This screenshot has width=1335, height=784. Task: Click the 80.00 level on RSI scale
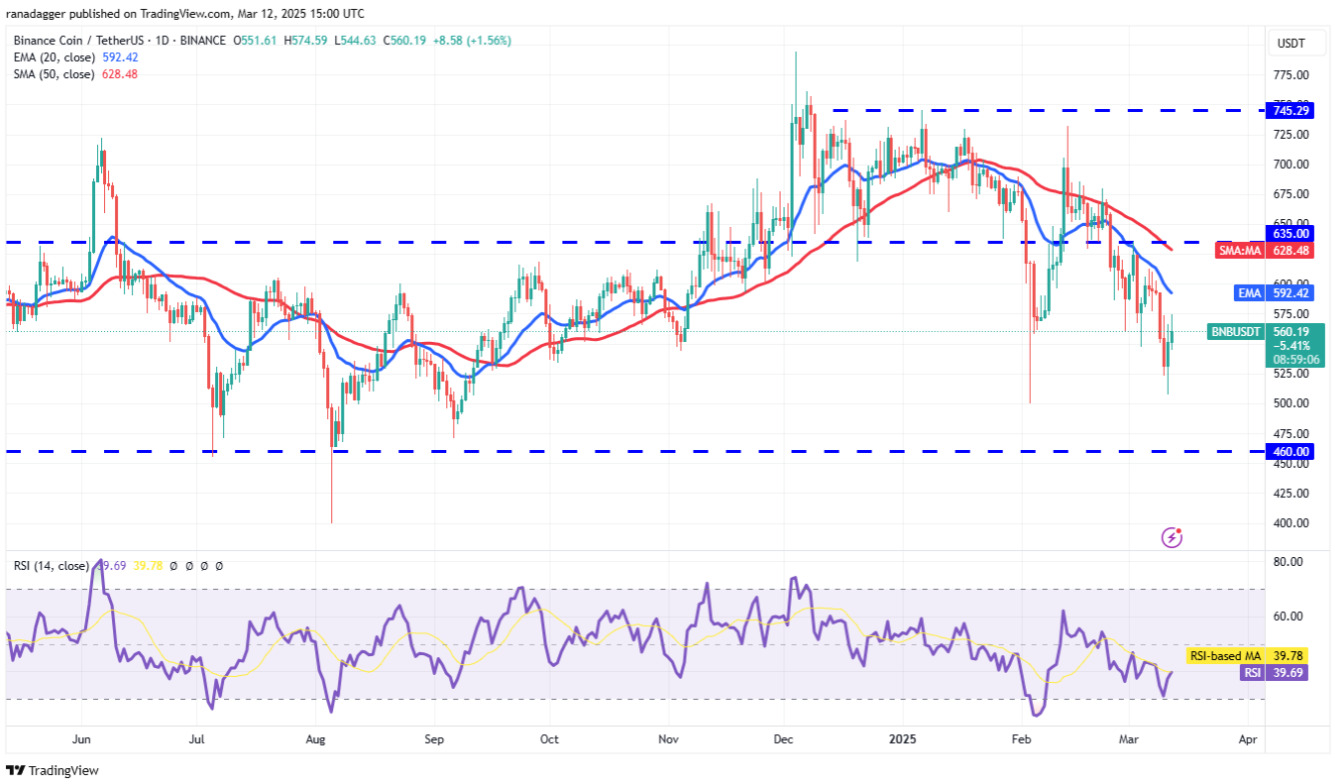[x=1288, y=562]
